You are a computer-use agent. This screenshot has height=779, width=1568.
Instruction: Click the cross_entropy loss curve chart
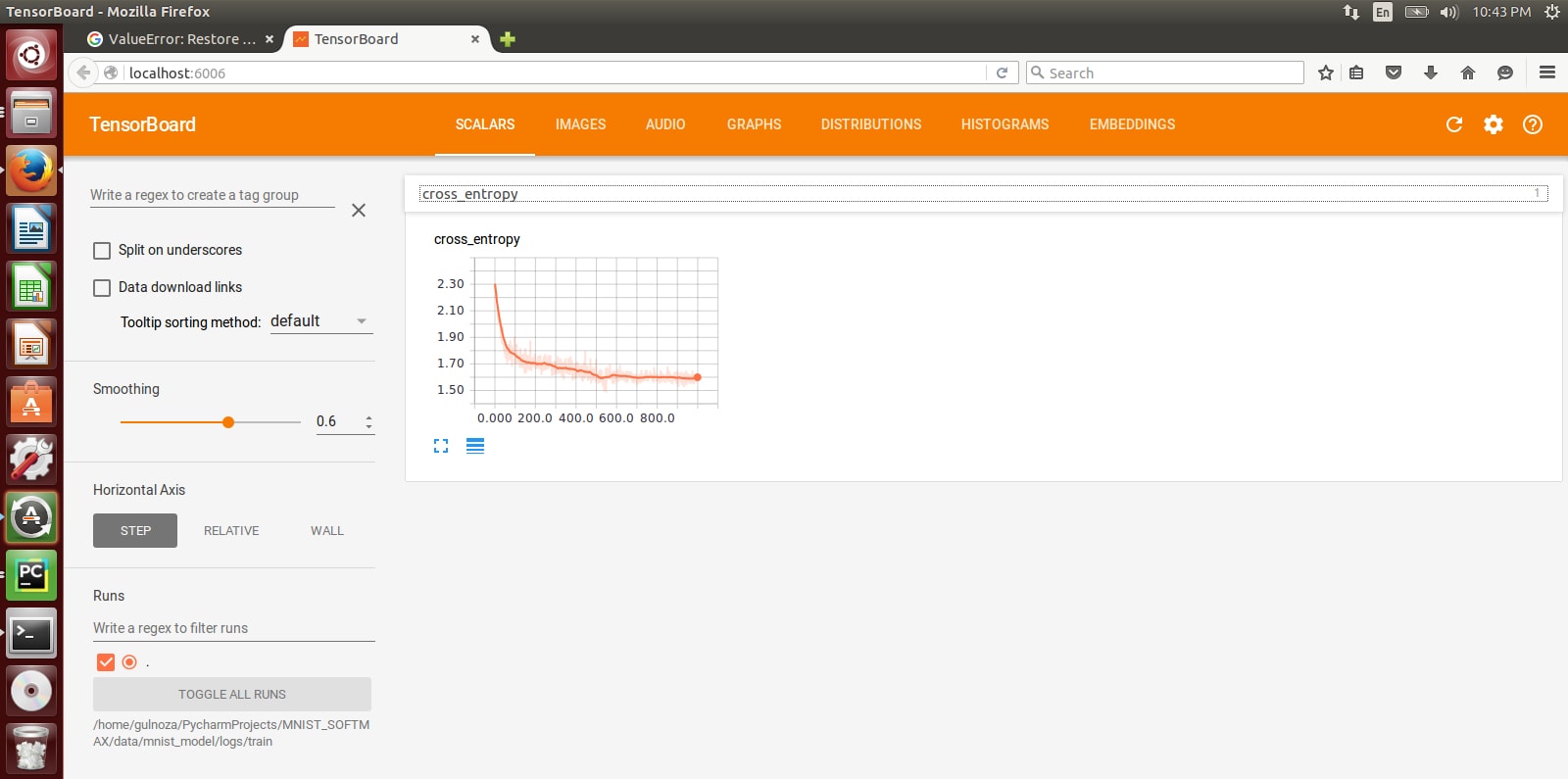tap(598, 331)
